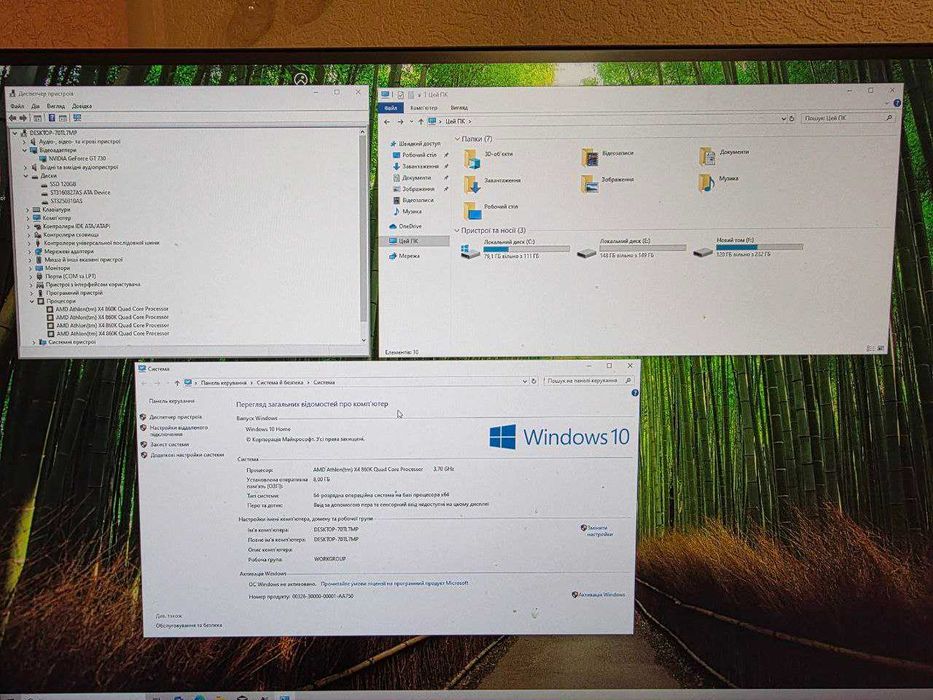Open Дія menu in Device Manager
Image resolution: width=933 pixels, height=700 pixels.
point(36,106)
